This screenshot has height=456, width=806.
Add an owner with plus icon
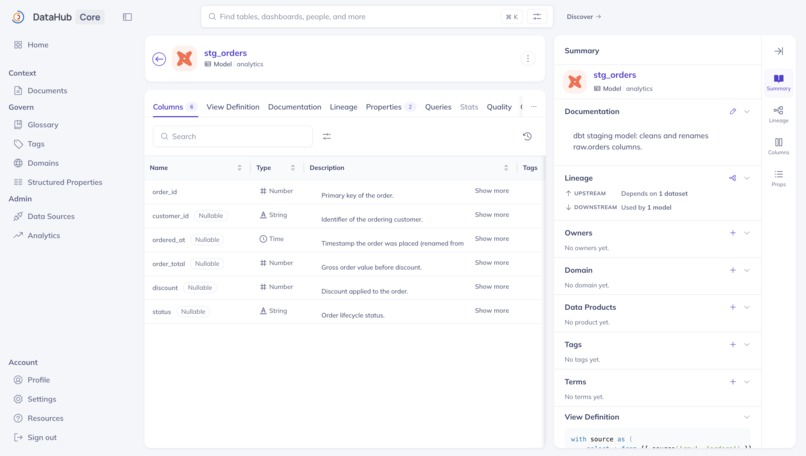point(733,233)
